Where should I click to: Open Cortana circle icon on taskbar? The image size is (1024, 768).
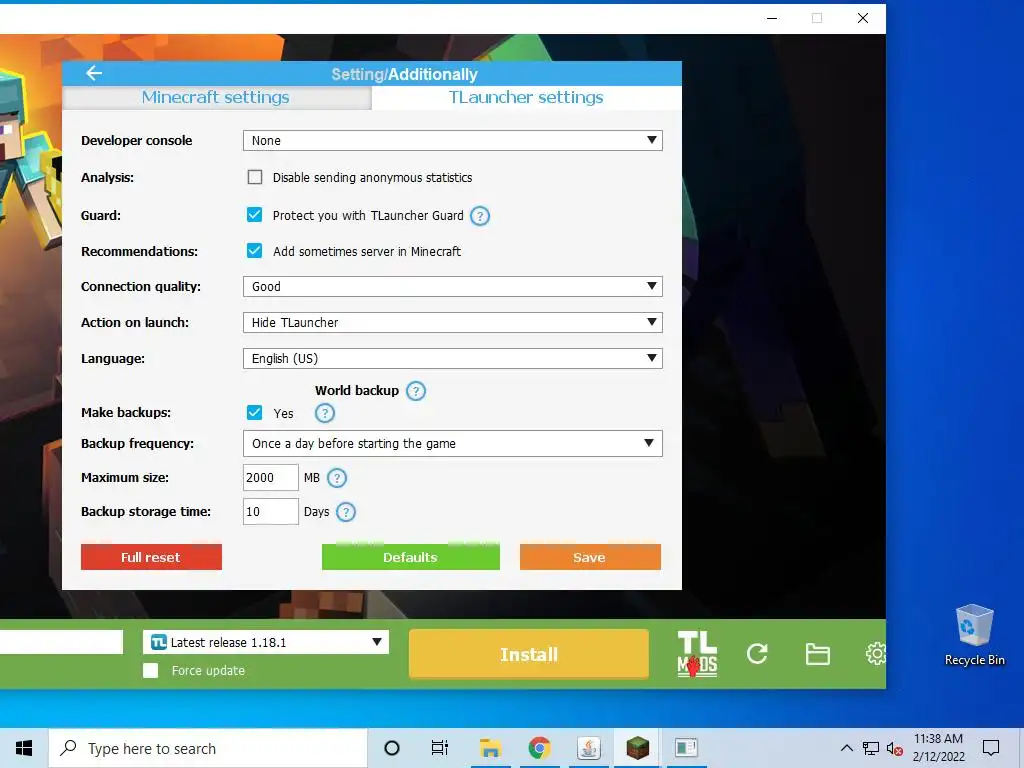coord(392,748)
